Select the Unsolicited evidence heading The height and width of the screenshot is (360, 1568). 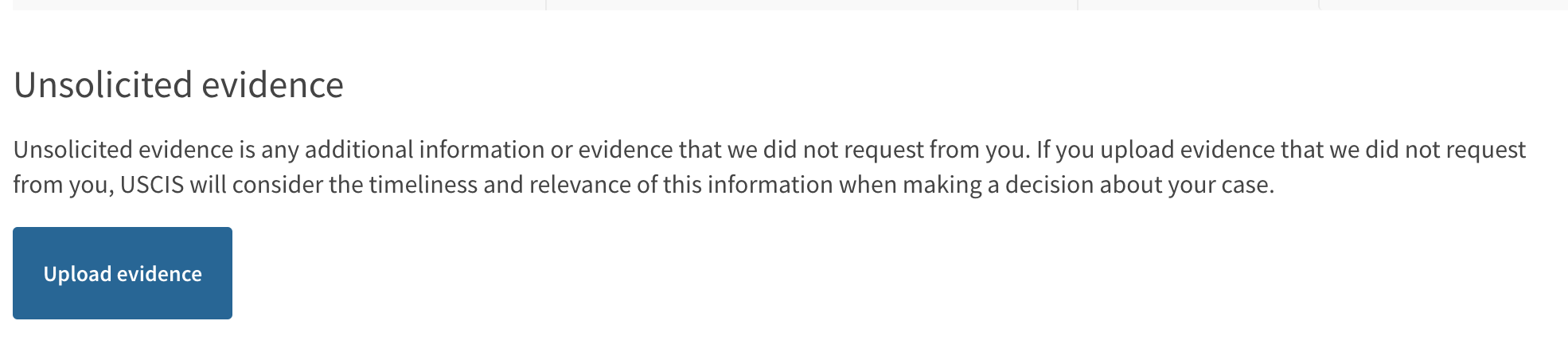pos(178,84)
